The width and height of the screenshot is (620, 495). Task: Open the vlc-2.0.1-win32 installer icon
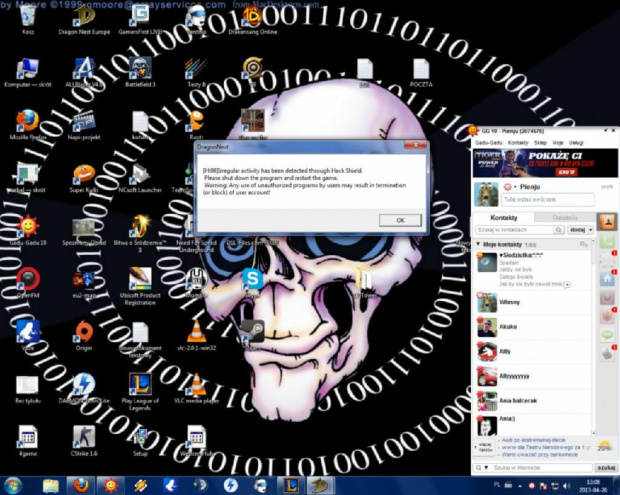[197, 335]
